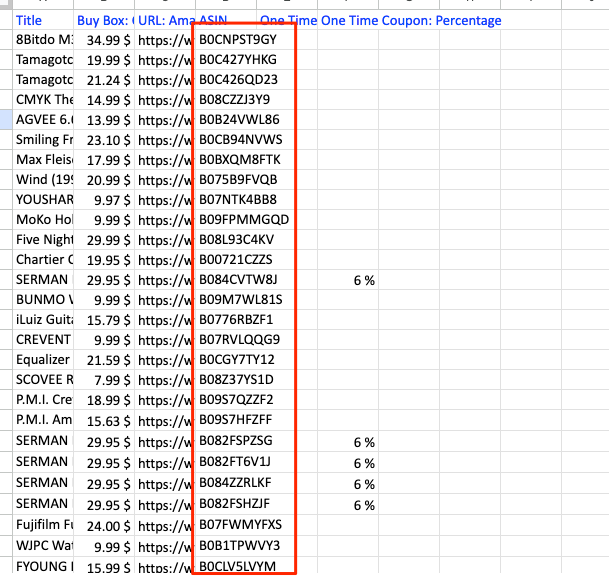609x576 pixels.
Task: Select title cell 'Chartier'
Action: coord(43,260)
